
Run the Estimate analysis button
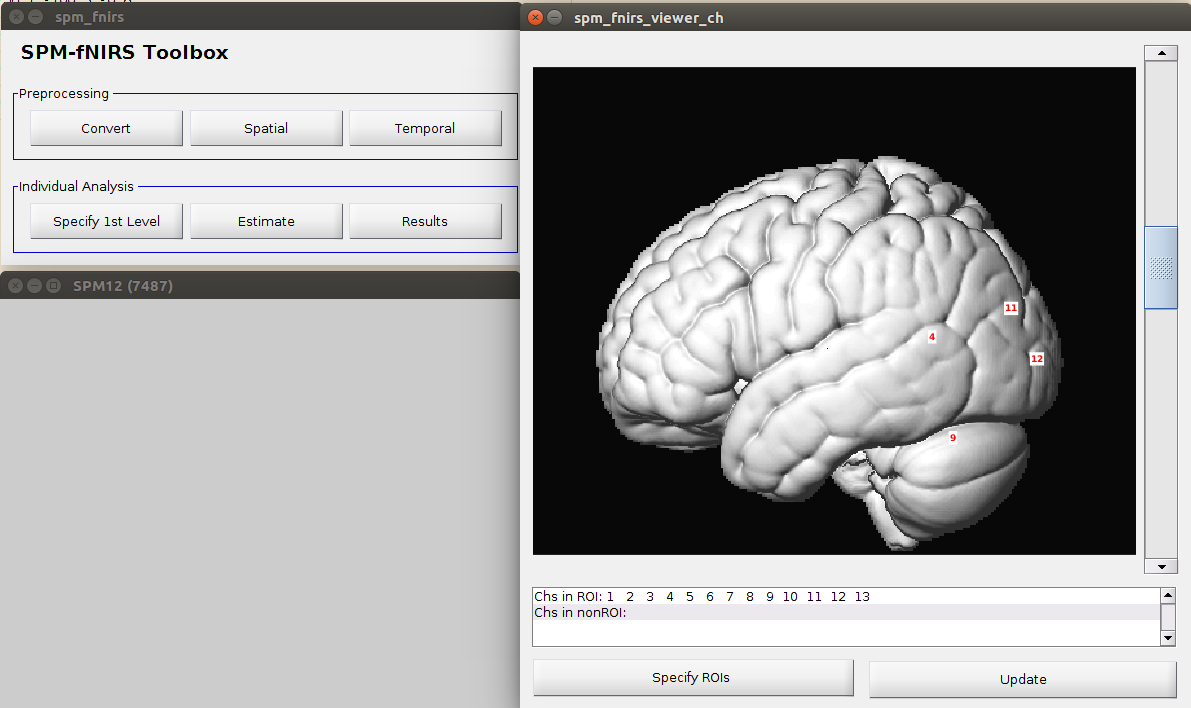click(266, 221)
